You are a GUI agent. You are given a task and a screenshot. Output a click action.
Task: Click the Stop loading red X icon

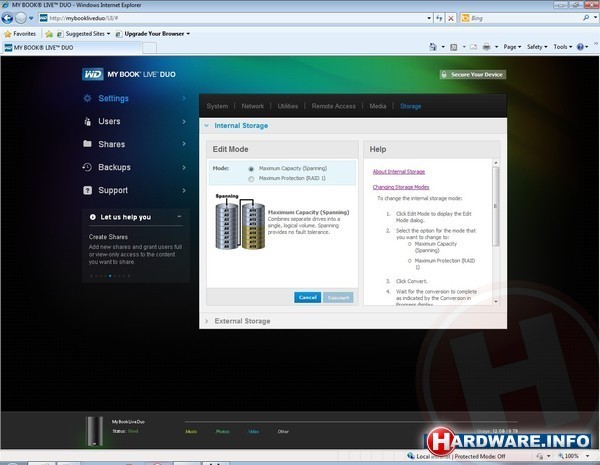point(451,18)
